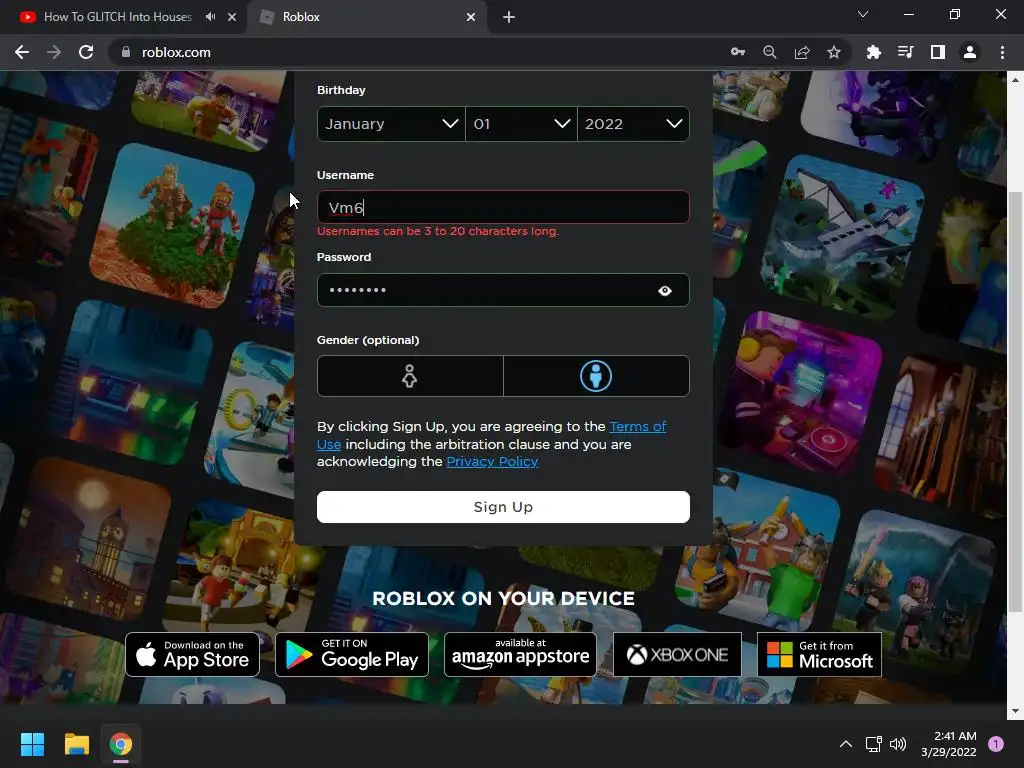The image size is (1024, 768).
Task: Switch to the How To GLITCH Into Houses tab
Action: coord(118,17)
